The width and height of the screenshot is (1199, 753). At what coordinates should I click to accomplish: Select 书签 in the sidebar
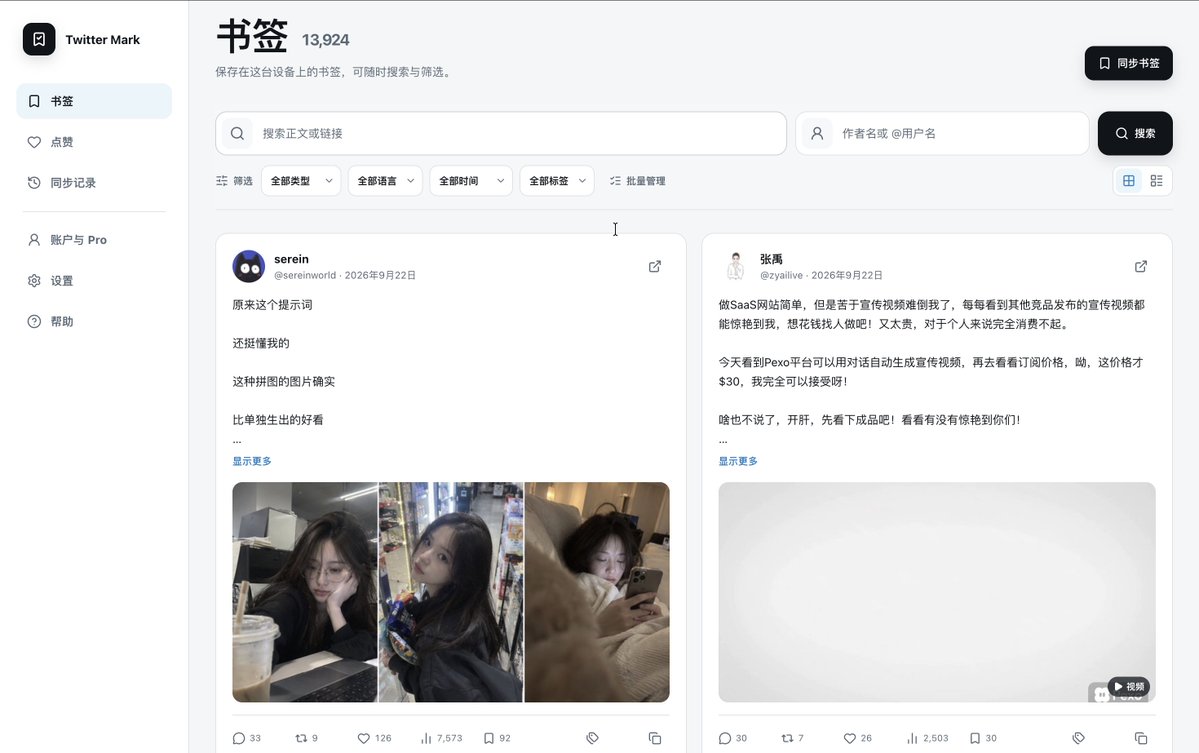(94, 101)
